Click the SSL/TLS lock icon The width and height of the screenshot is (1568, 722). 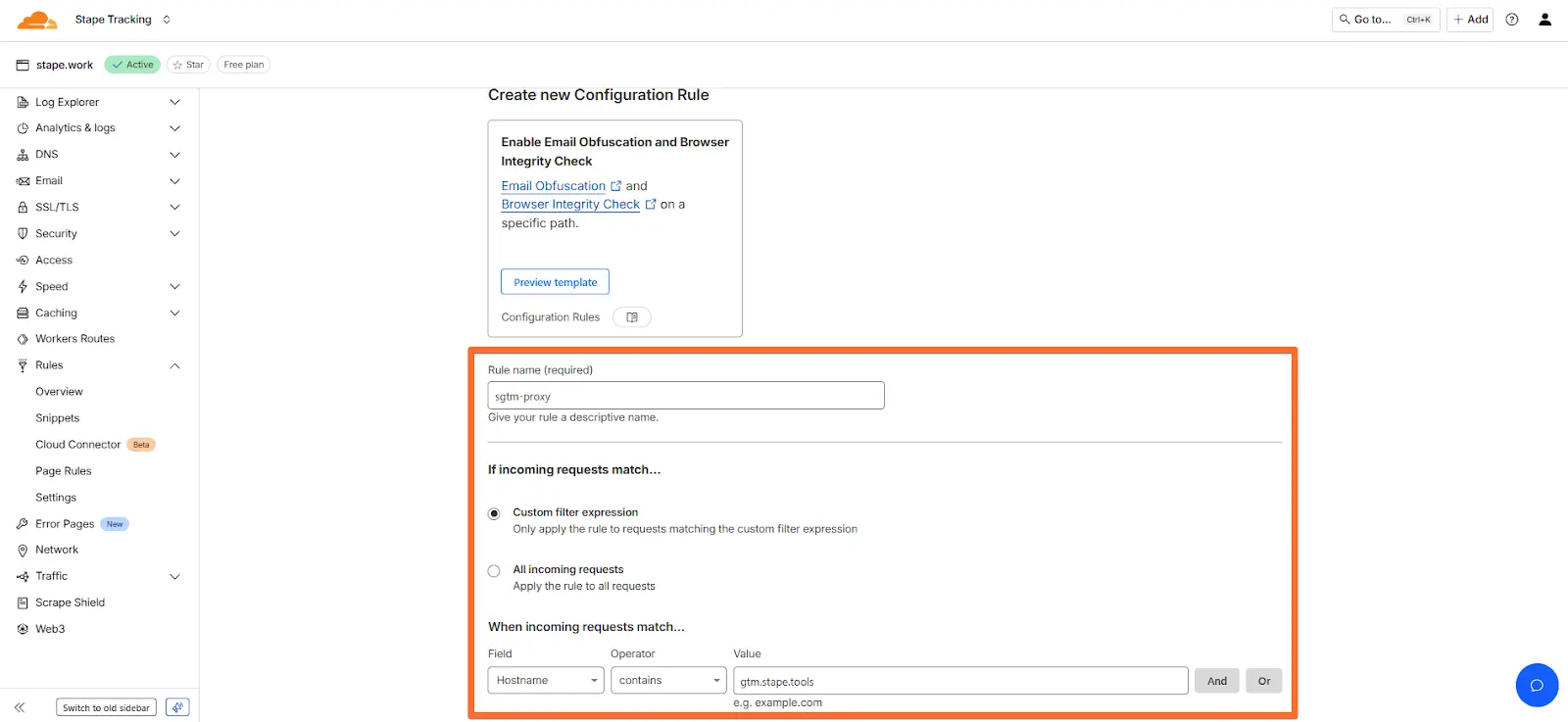(x=23, y=208)
